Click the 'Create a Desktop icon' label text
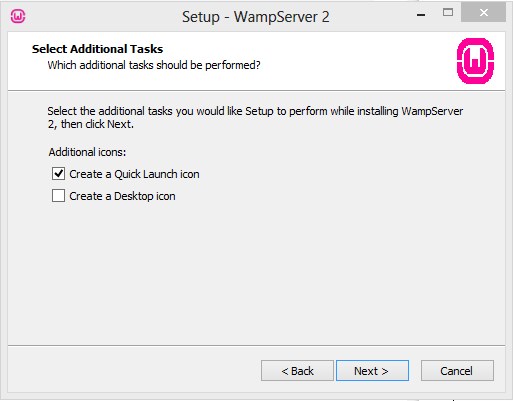Screen dimensions: 513x401 pyautogui.click(x=122, y=196)
